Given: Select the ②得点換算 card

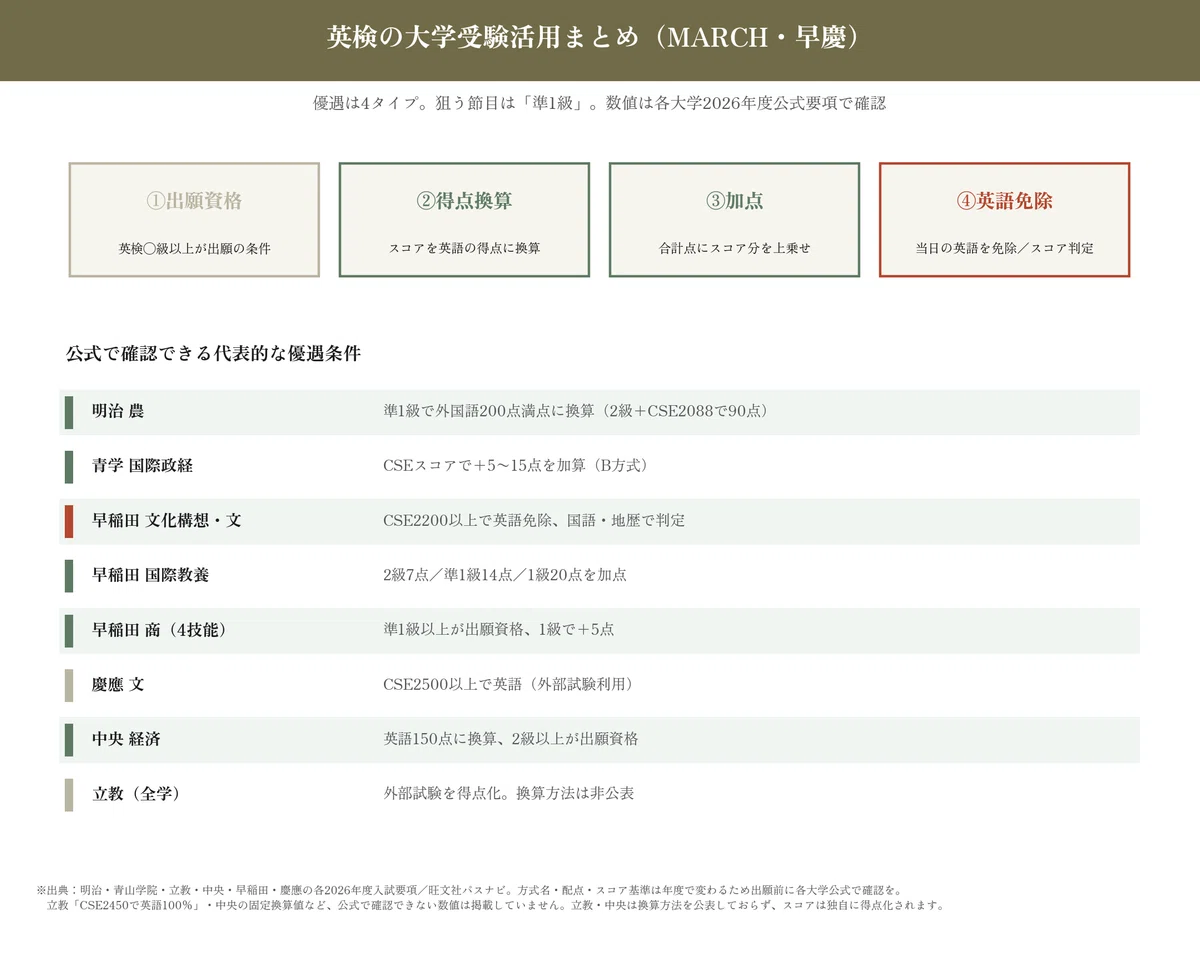Looking at the screenshot, I should point(464,219).
